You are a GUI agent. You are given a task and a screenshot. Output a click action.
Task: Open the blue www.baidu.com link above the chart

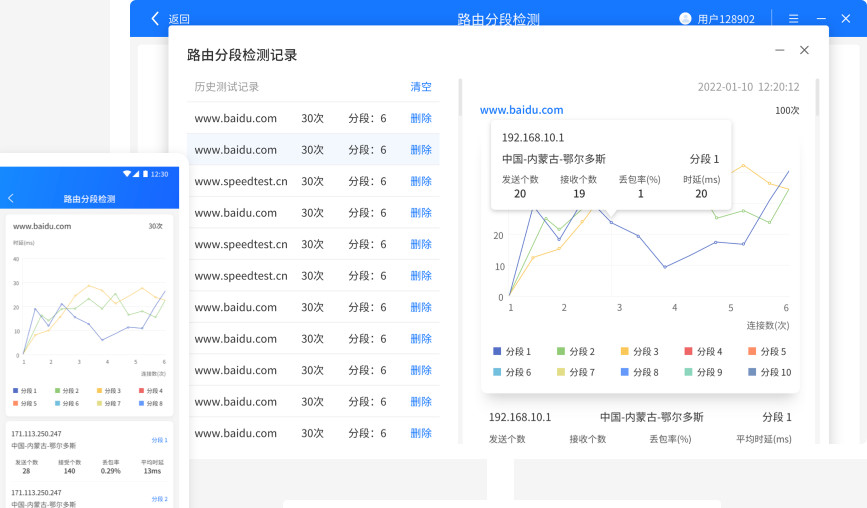521,110
